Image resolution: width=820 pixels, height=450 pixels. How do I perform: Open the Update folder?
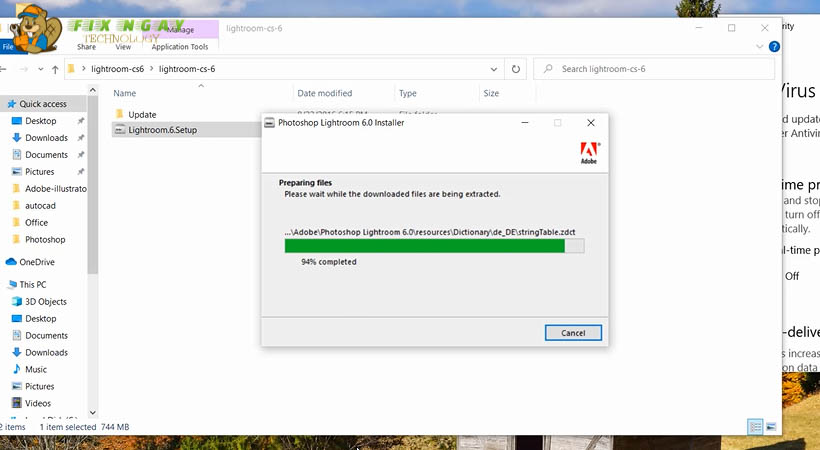(x=142, y=114)
